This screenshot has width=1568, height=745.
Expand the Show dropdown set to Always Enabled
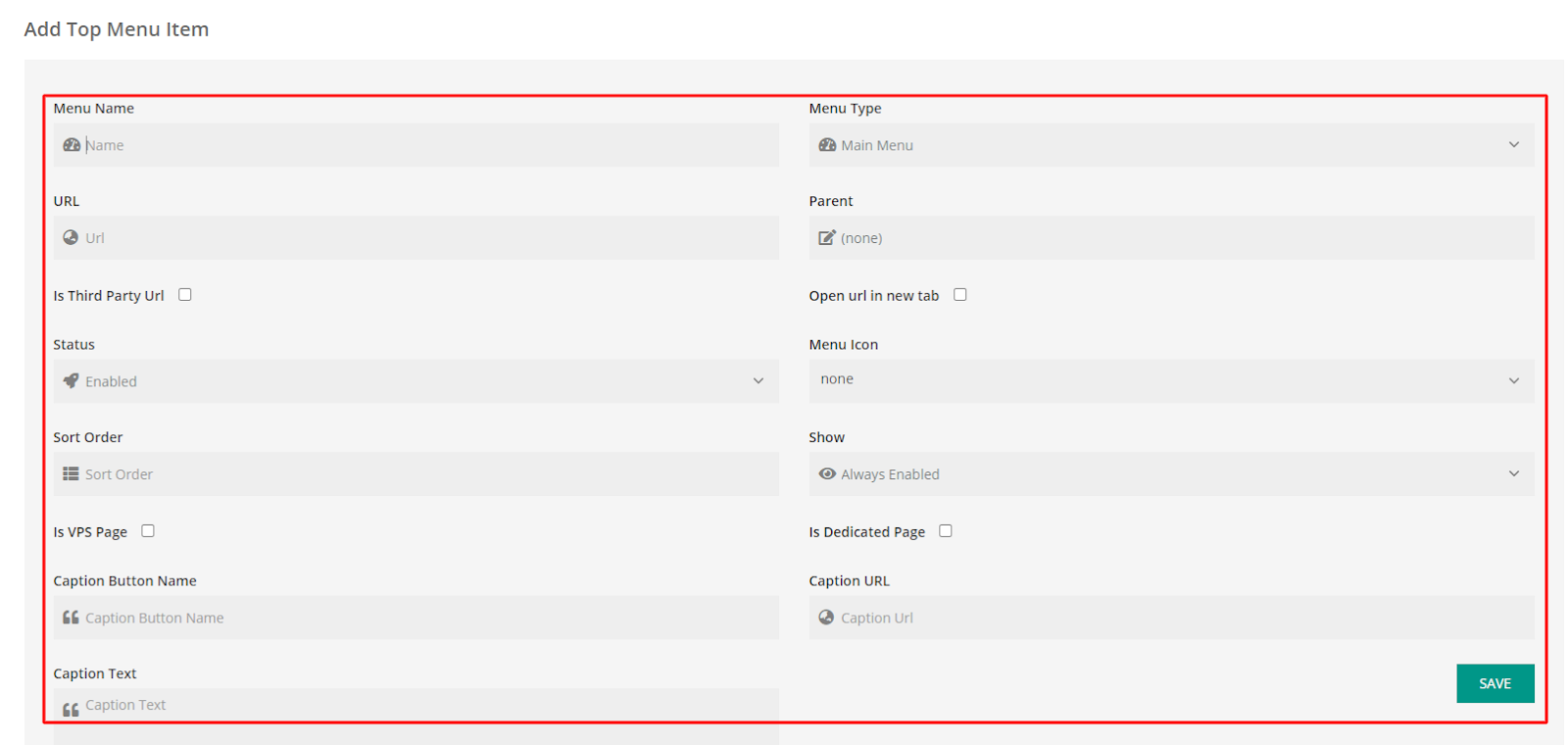(x=1171, y=474)
